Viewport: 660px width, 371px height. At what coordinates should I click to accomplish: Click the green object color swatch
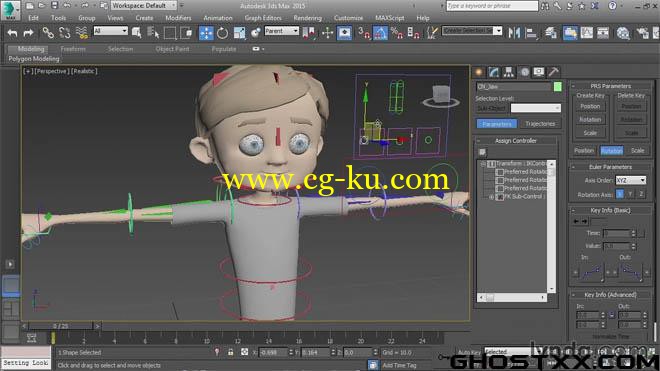coord(557,87)
